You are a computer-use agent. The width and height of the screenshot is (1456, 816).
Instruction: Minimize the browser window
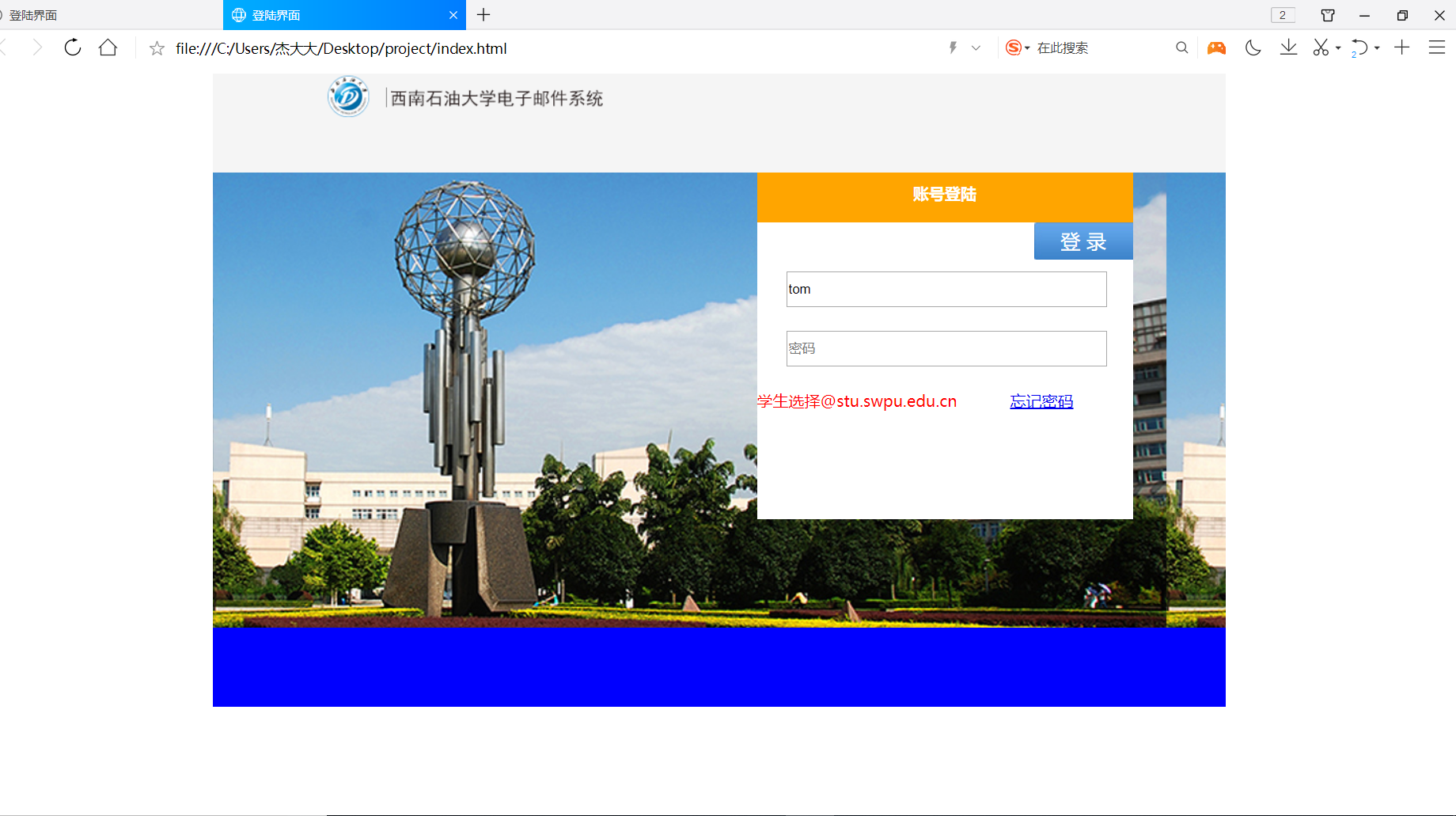coord(1364,15)
